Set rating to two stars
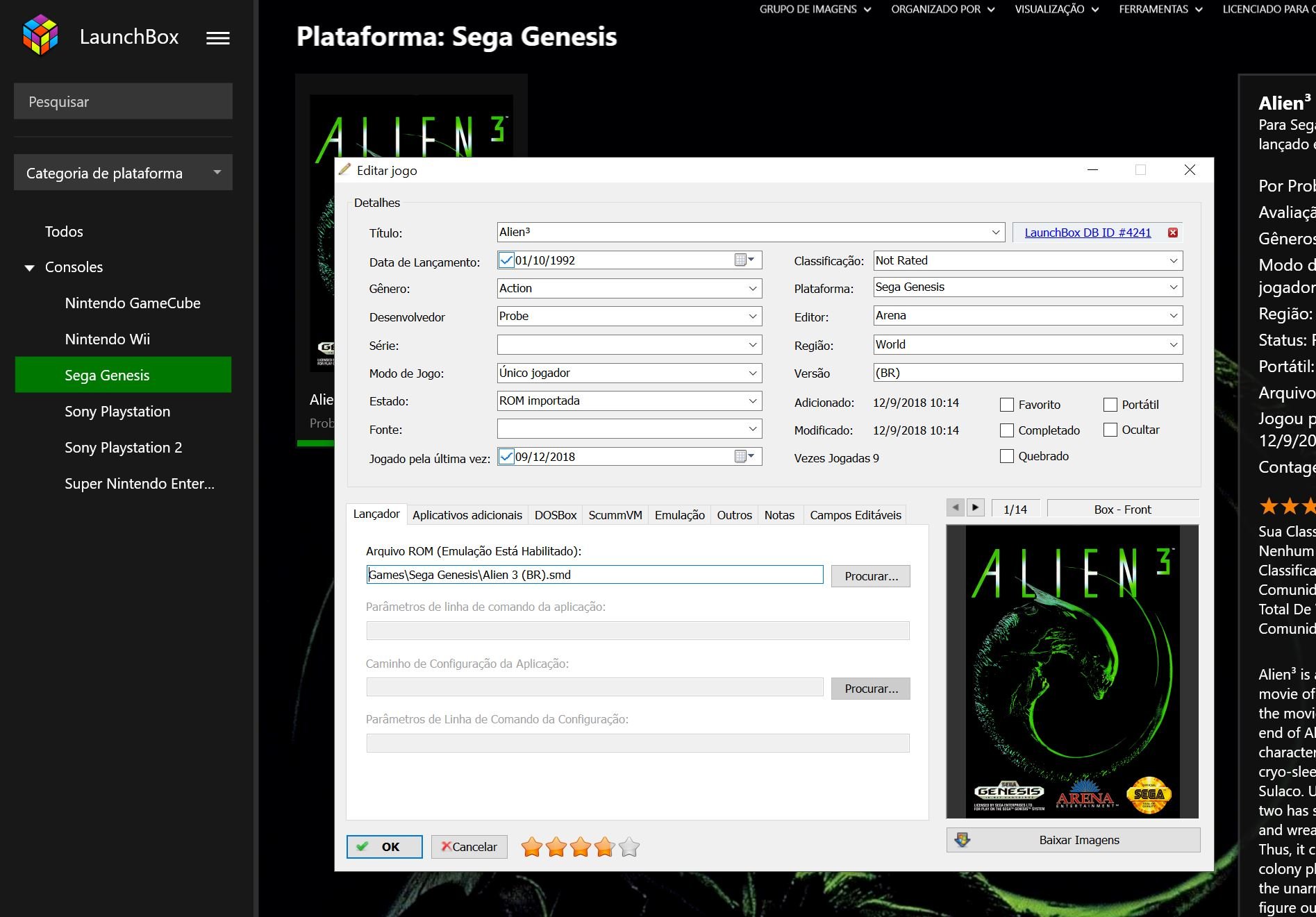This screenshot has width=1316, height=917. tap(556, 847)
